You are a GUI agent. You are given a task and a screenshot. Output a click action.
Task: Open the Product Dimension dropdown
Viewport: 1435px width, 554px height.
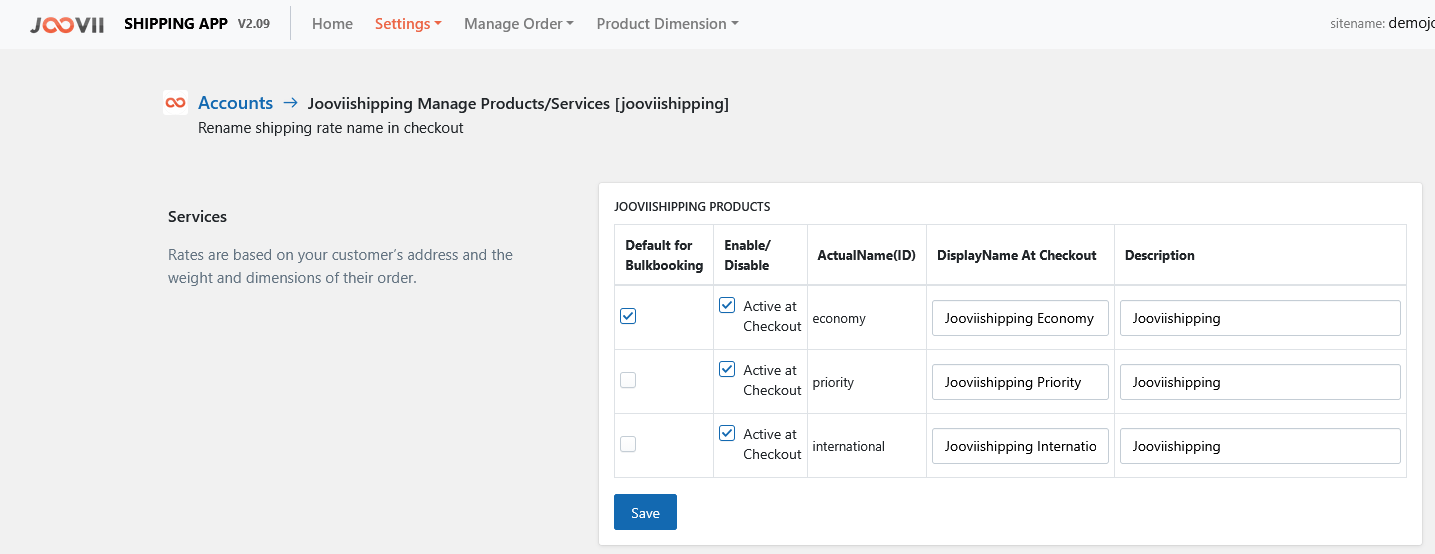(667, 24)
